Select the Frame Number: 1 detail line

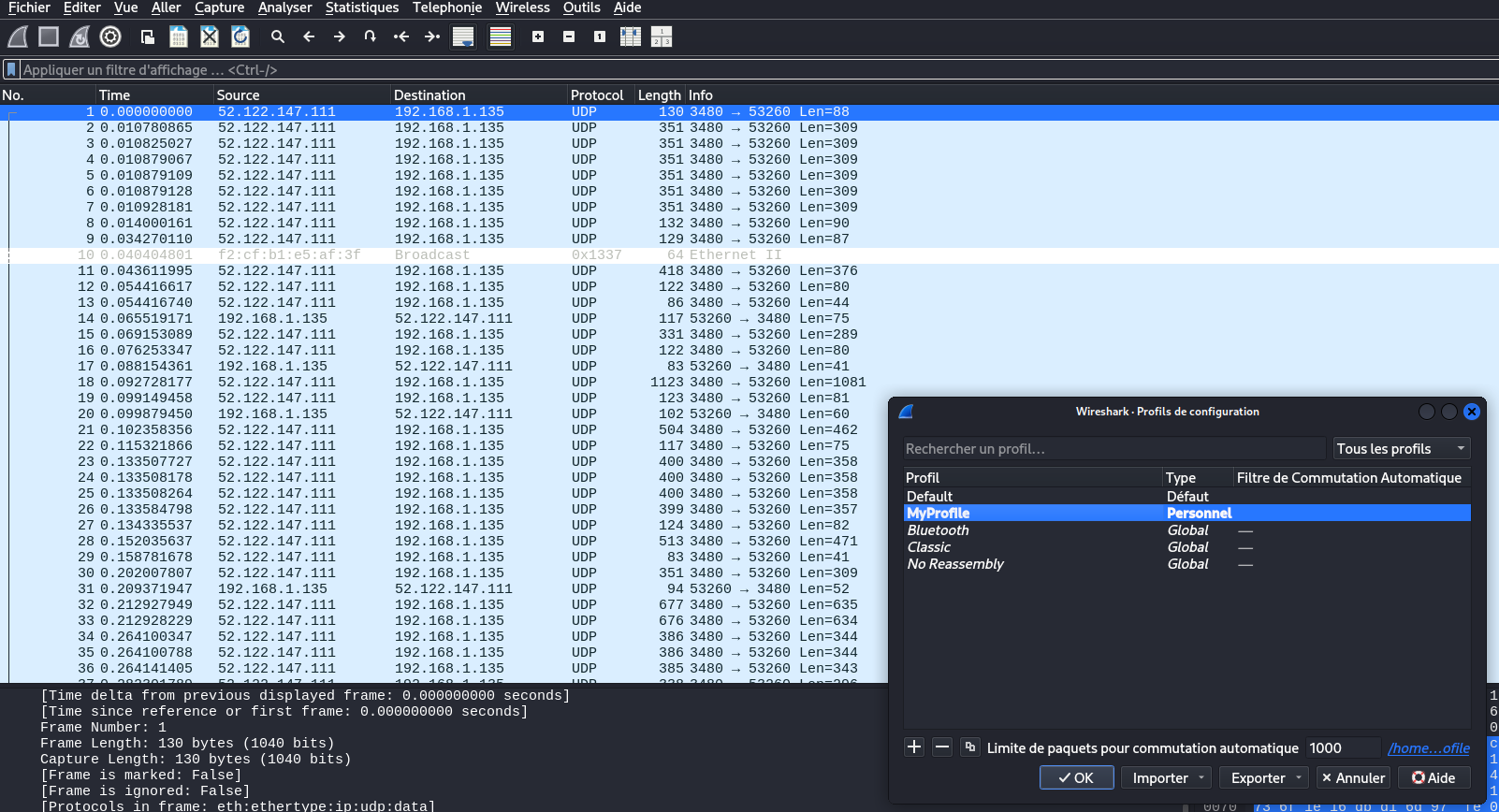103,727
